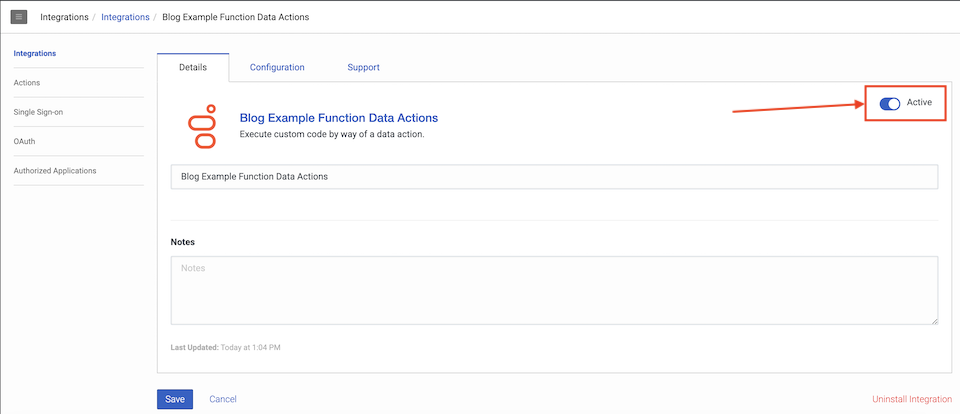Cancel the integration changes
The image size is (960, 414).
point(223,399)
